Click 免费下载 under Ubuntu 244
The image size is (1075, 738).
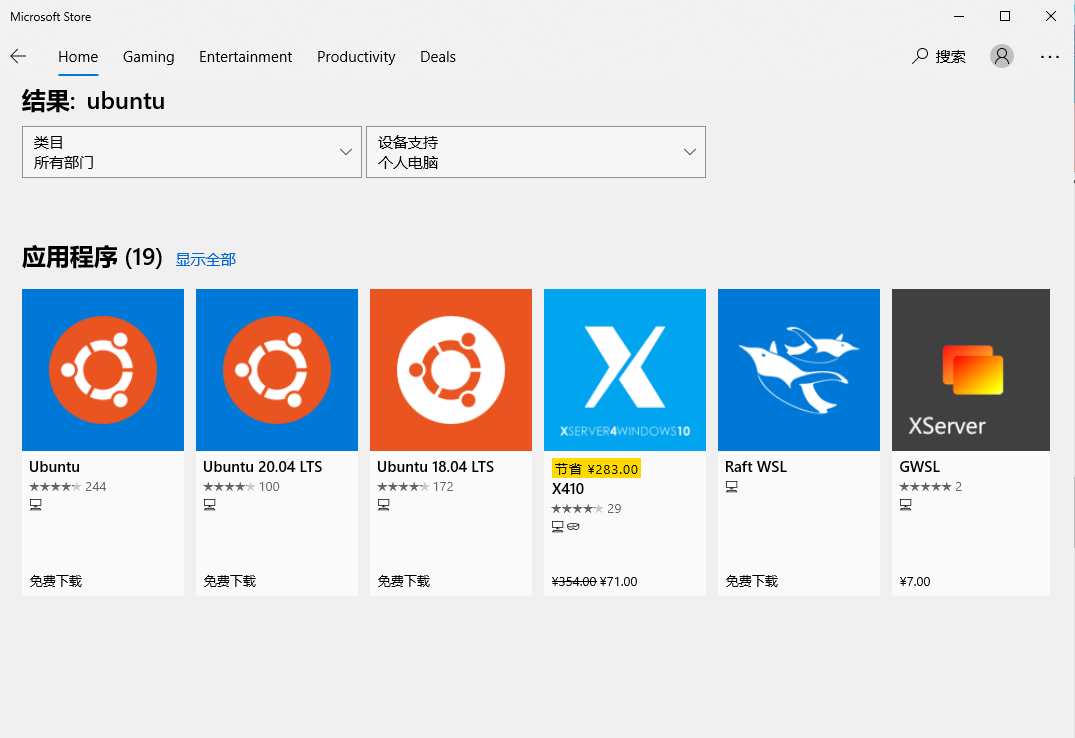56,582
